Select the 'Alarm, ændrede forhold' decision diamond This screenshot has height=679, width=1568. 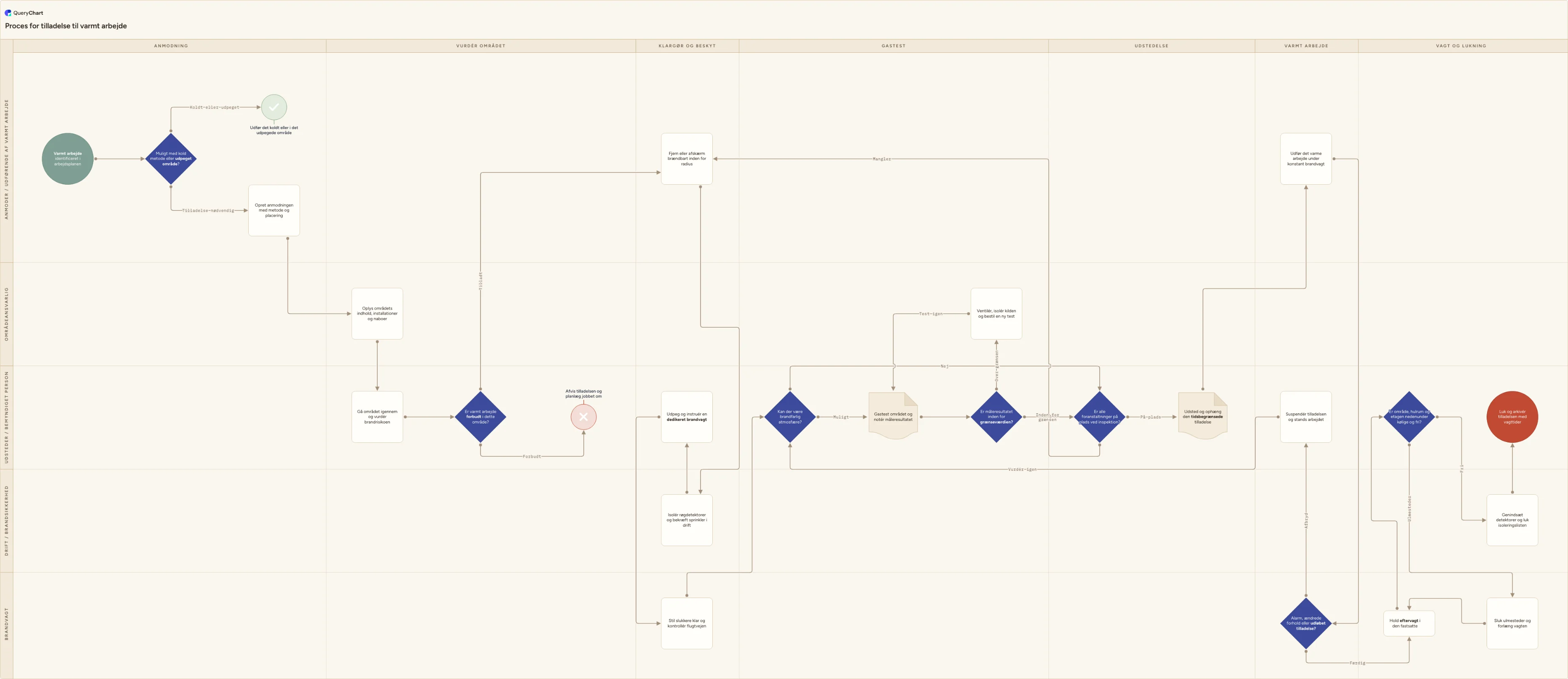[1306, 624]
